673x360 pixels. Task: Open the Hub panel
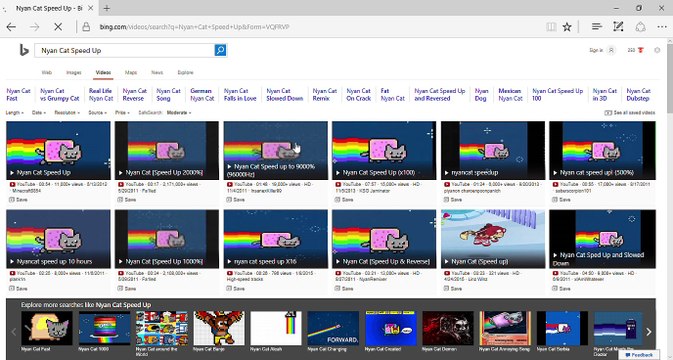pos(597,27)
